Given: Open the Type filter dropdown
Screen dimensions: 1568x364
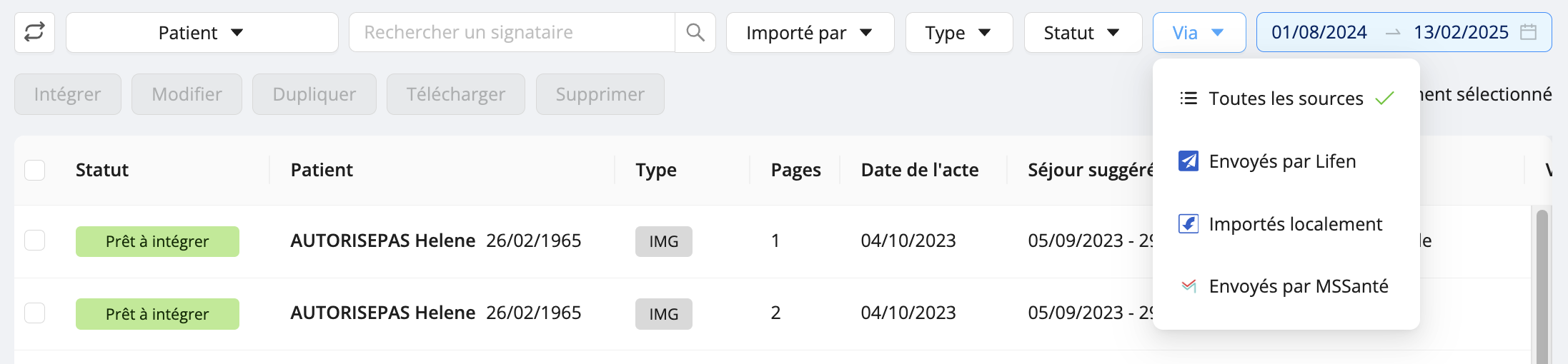Looking at the screenshot, I should (x=958, y=32).
